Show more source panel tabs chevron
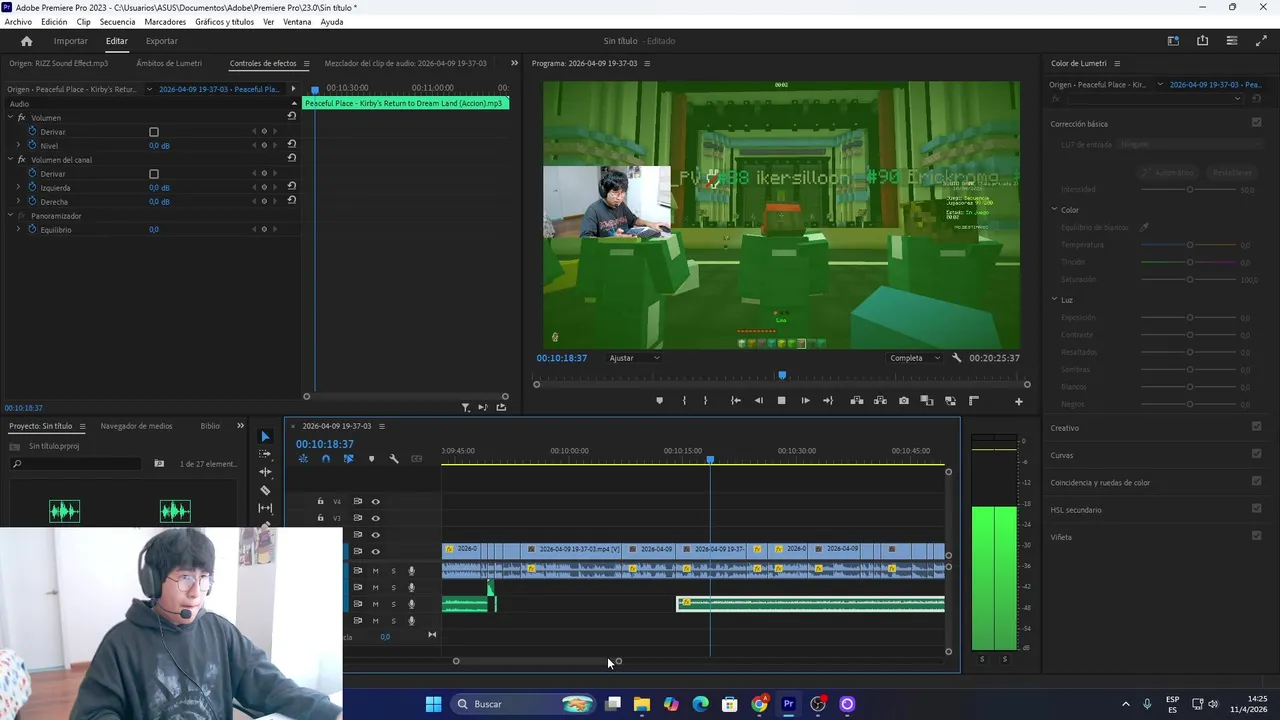The height and width of the screenshot is (720, 1280). tap(514, 64)
